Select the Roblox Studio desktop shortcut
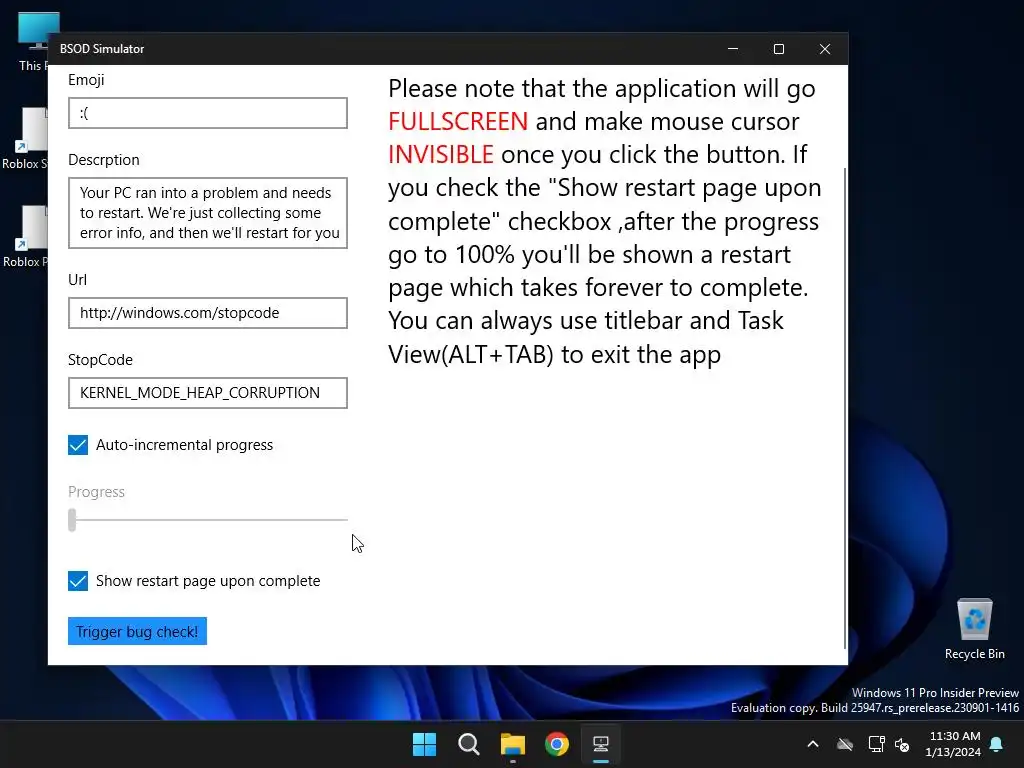1024x768 pixels. pos(26,138)
